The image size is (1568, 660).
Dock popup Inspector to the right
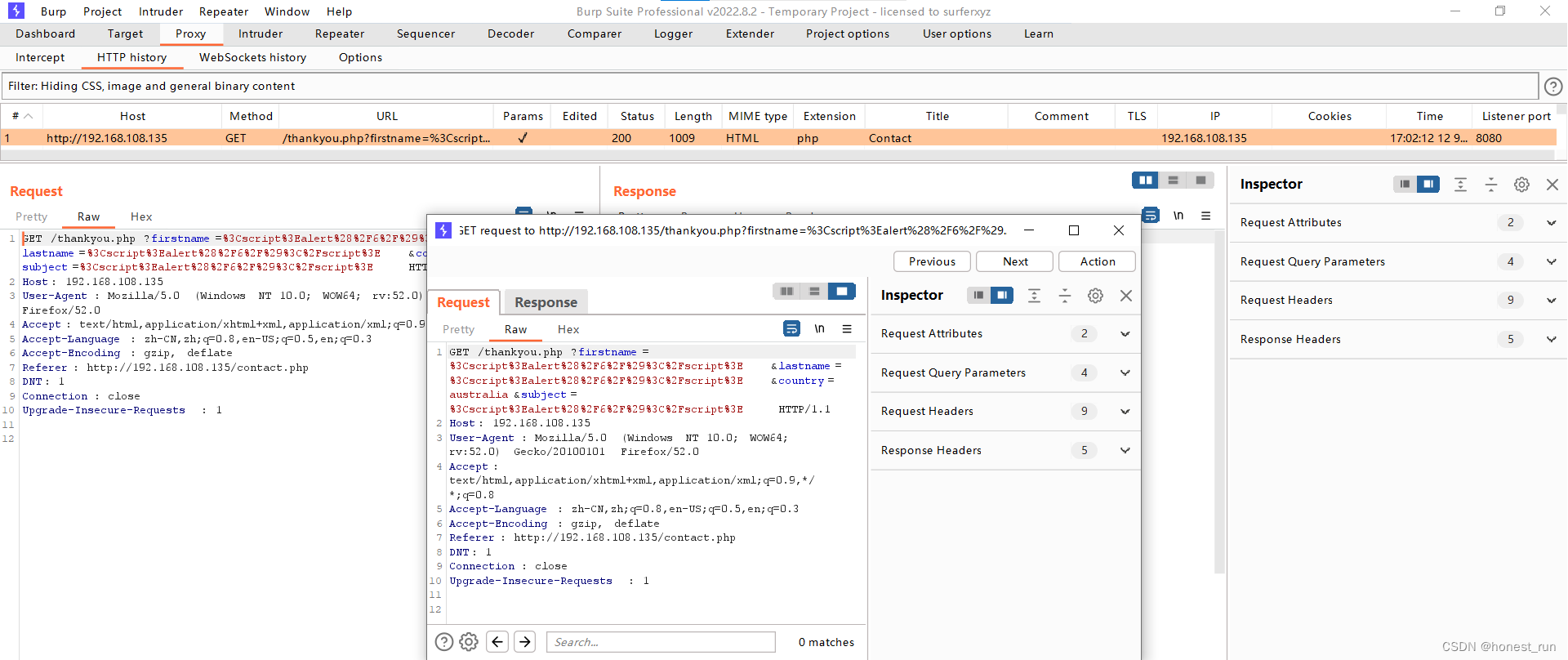tap(1001, 295)
